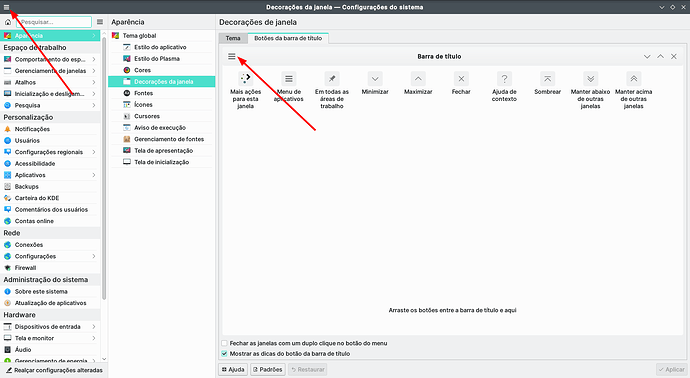Select the 'Ajuda de contexto' question icon
The width and height of the screenshot is (690, 378).
click(504, 79)
